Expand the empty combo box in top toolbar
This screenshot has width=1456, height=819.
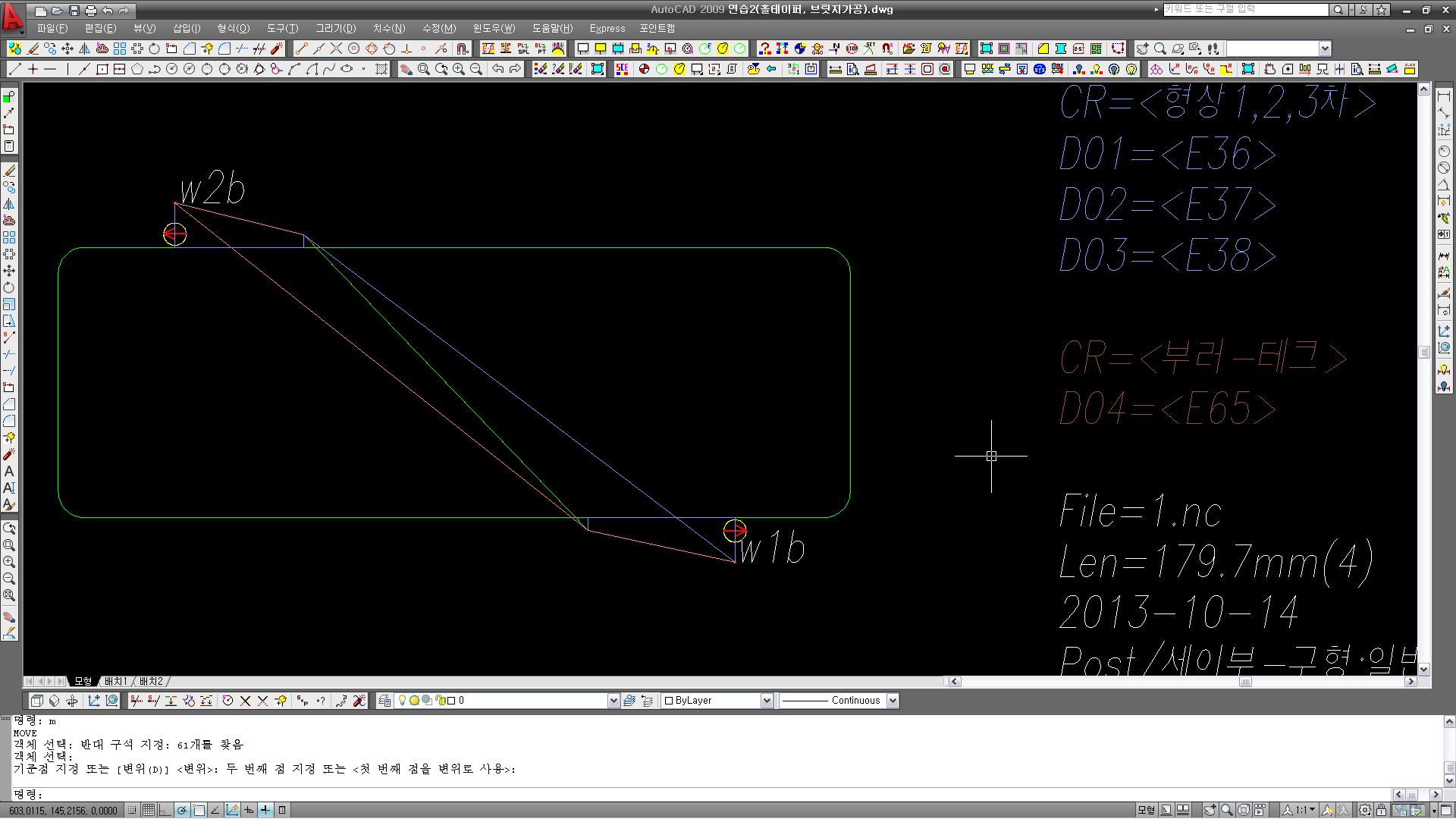tap(1325, 49)
